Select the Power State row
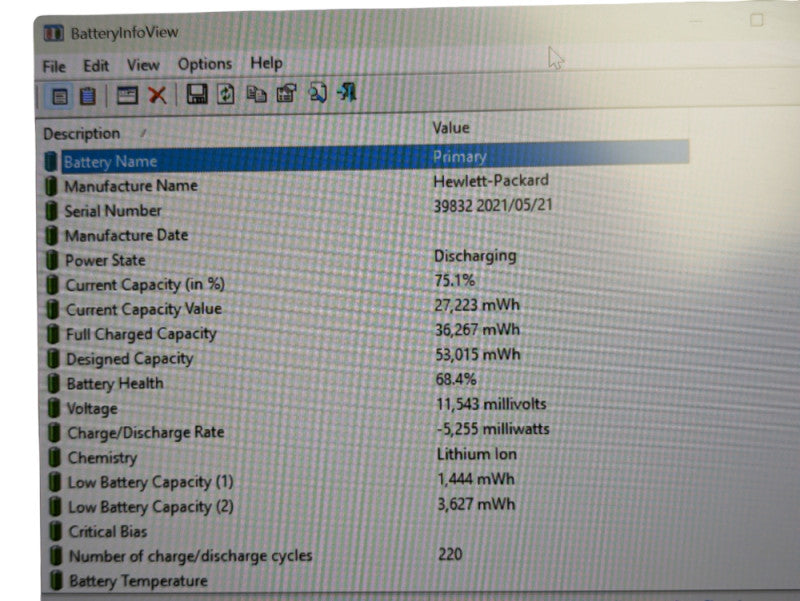This screenshot has height=601, width=800. pyautogui.click(x=365, y=259)
